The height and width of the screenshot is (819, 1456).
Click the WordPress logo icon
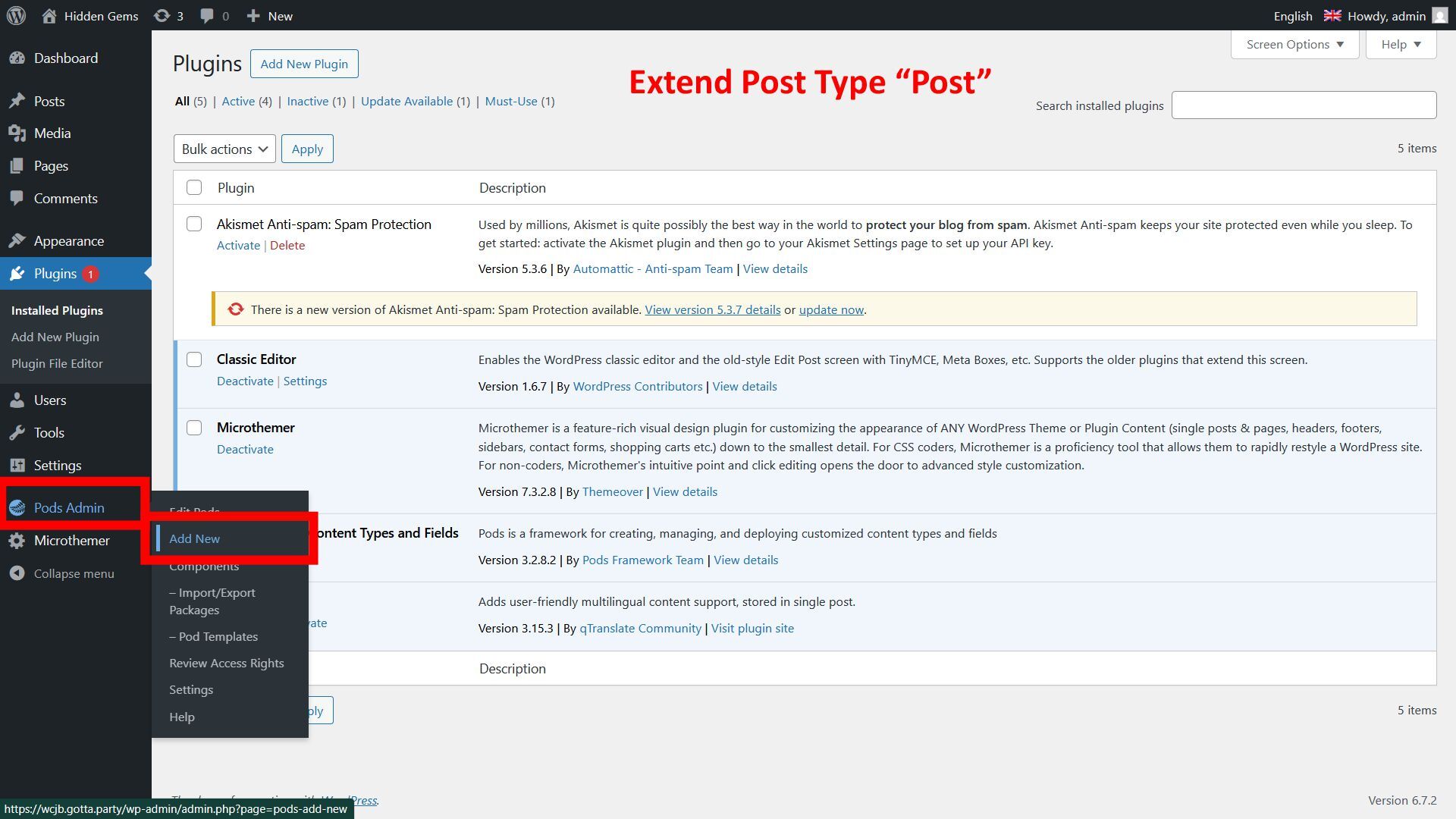pos(16,15)
